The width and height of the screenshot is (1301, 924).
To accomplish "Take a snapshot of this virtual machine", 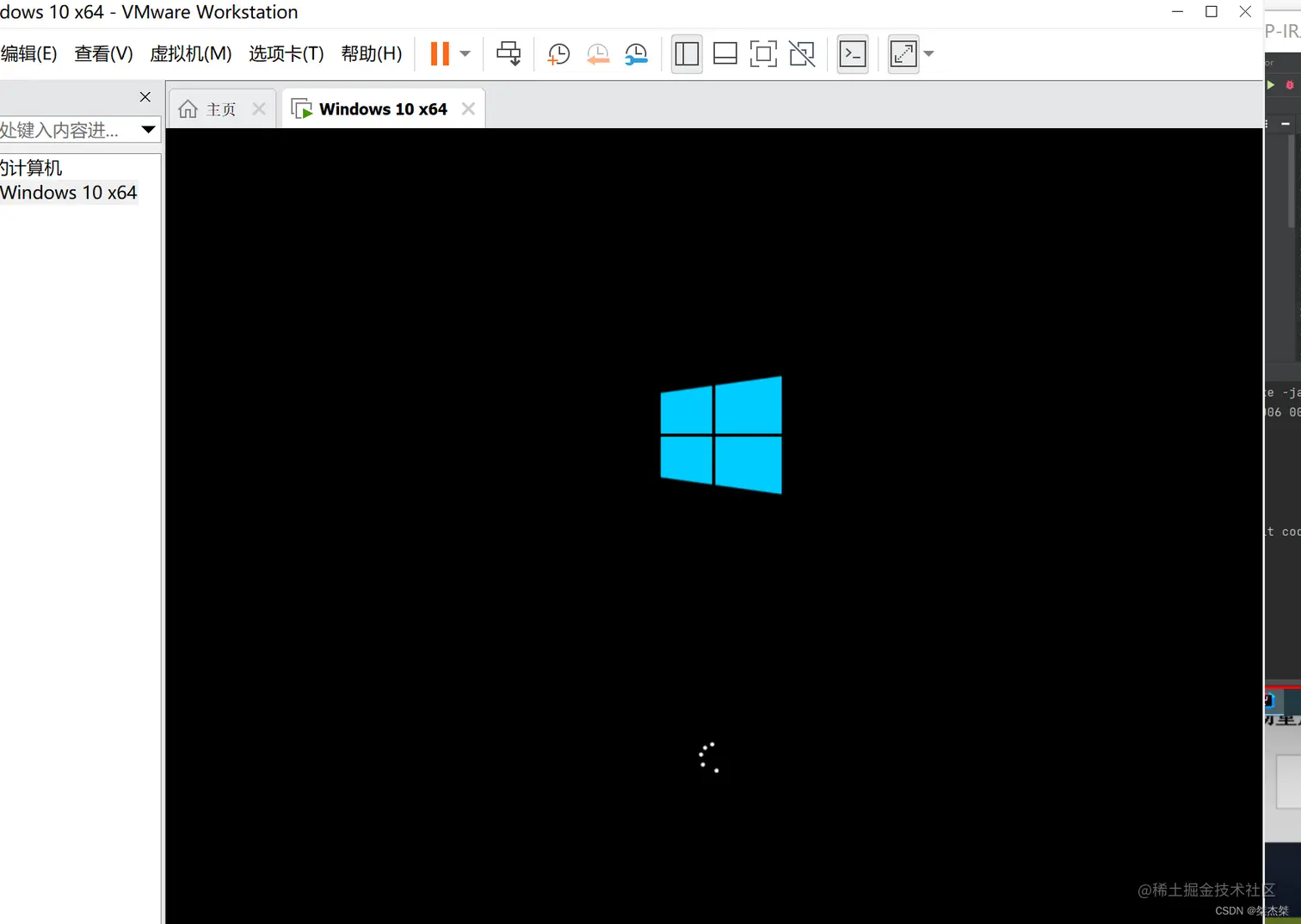I will [x=558, y=54].
